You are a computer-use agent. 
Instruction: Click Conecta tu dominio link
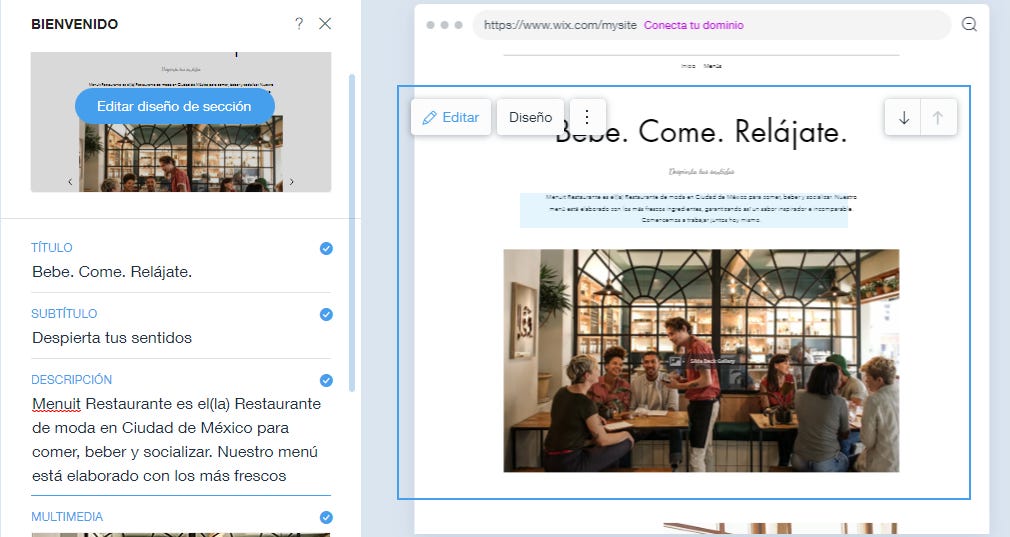pyautogui.click(x=694, y=25)
